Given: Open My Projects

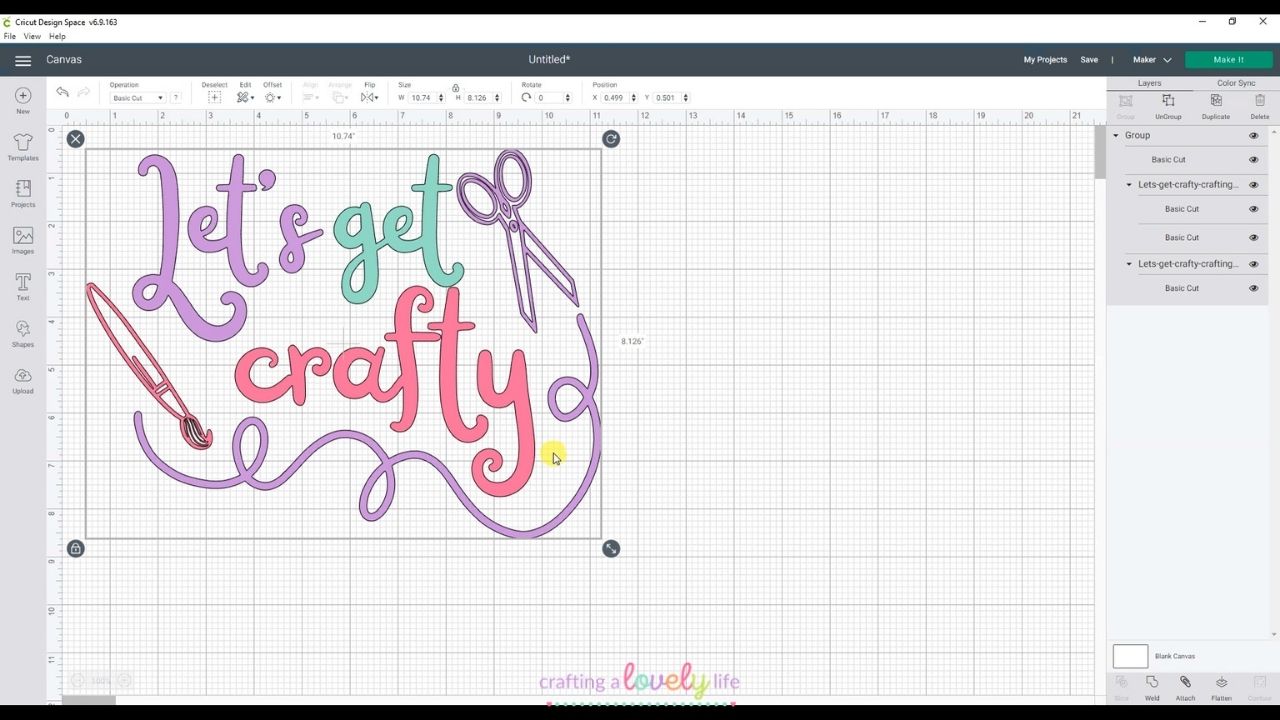Looking at the screenshot, I should (x=1045, y=60).
